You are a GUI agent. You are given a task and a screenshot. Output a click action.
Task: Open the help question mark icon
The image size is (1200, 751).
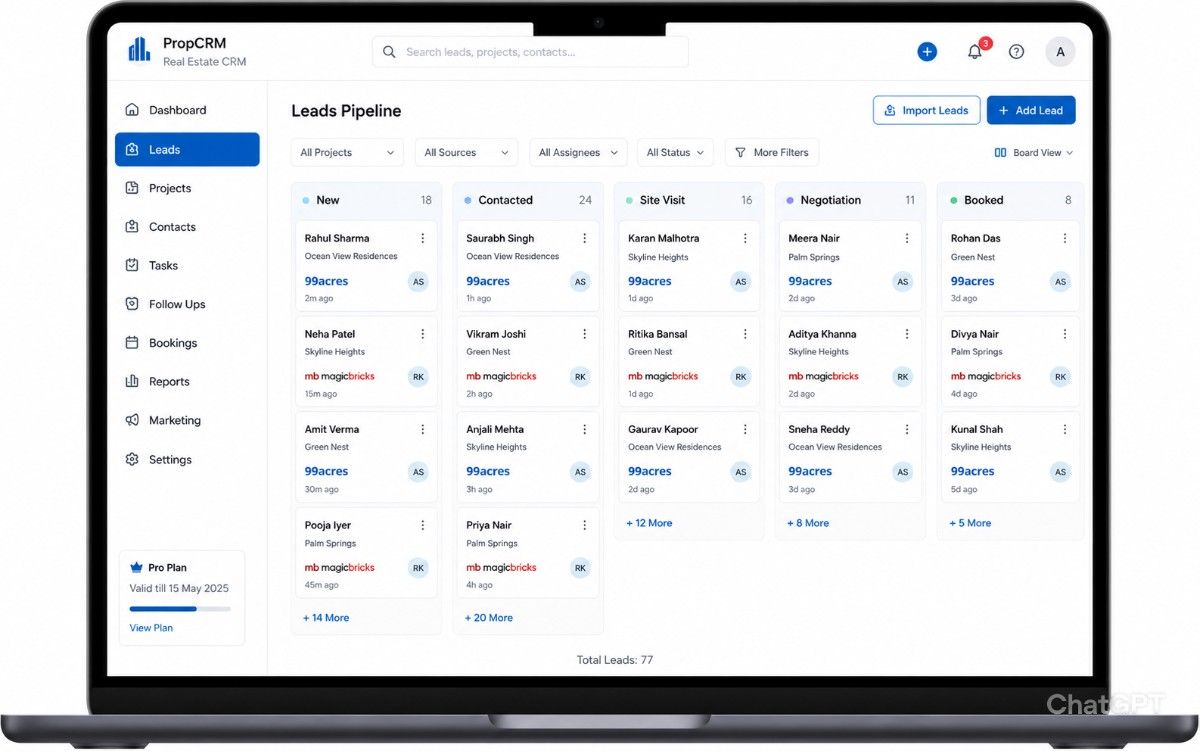1016,52
